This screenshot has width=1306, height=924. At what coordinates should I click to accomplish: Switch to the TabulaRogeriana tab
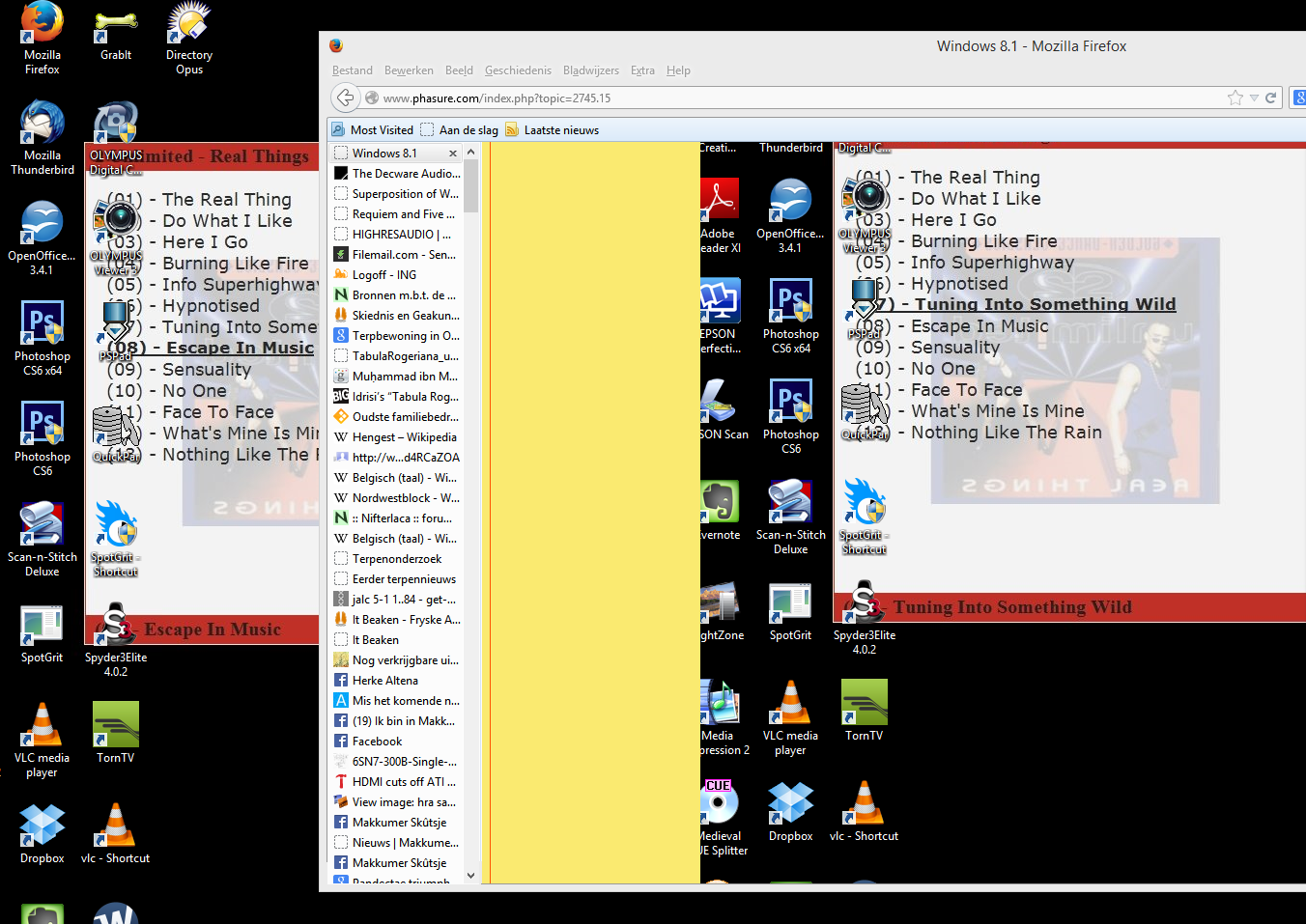[396, 356]
